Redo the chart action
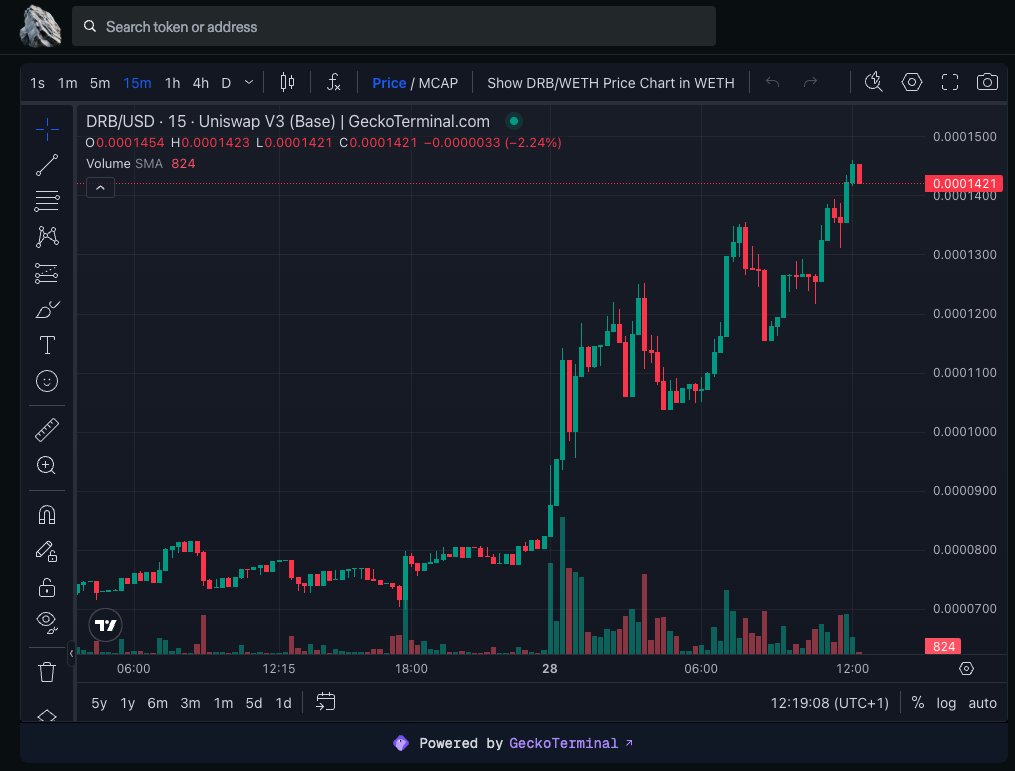 point(810,82)
